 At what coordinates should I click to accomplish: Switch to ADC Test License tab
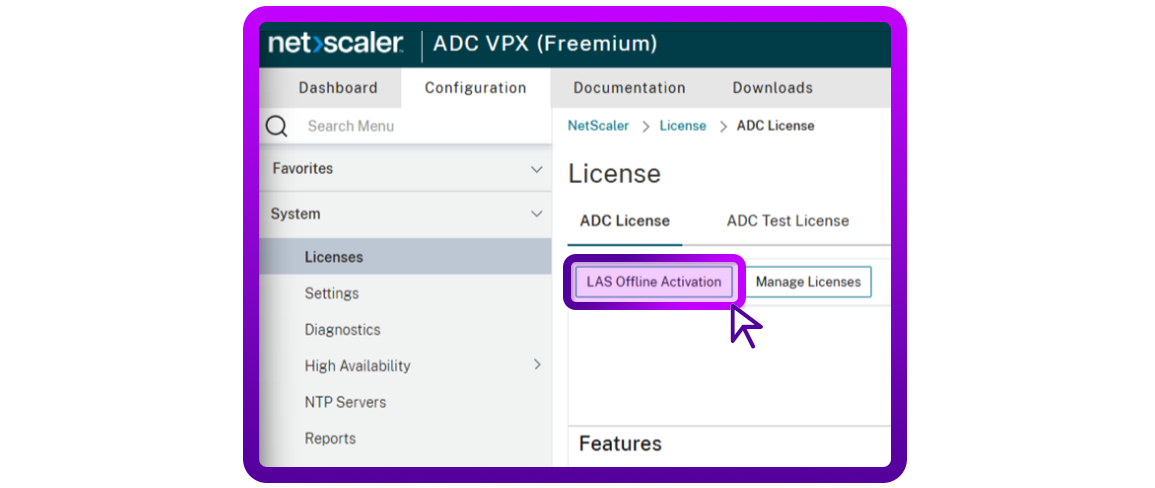click(787, 221)
